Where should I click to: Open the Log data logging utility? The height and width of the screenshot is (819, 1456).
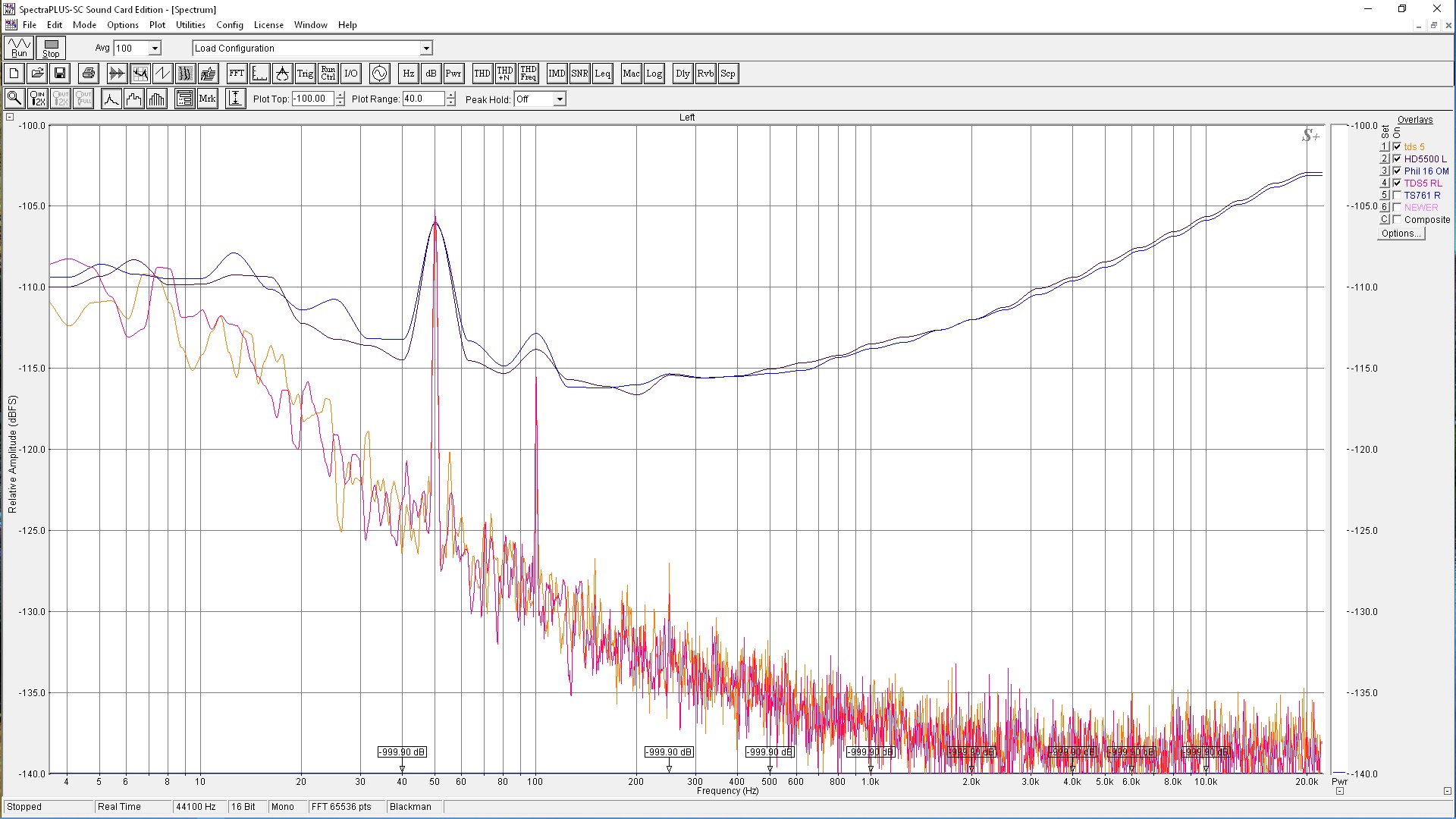(x=654, y=74)
